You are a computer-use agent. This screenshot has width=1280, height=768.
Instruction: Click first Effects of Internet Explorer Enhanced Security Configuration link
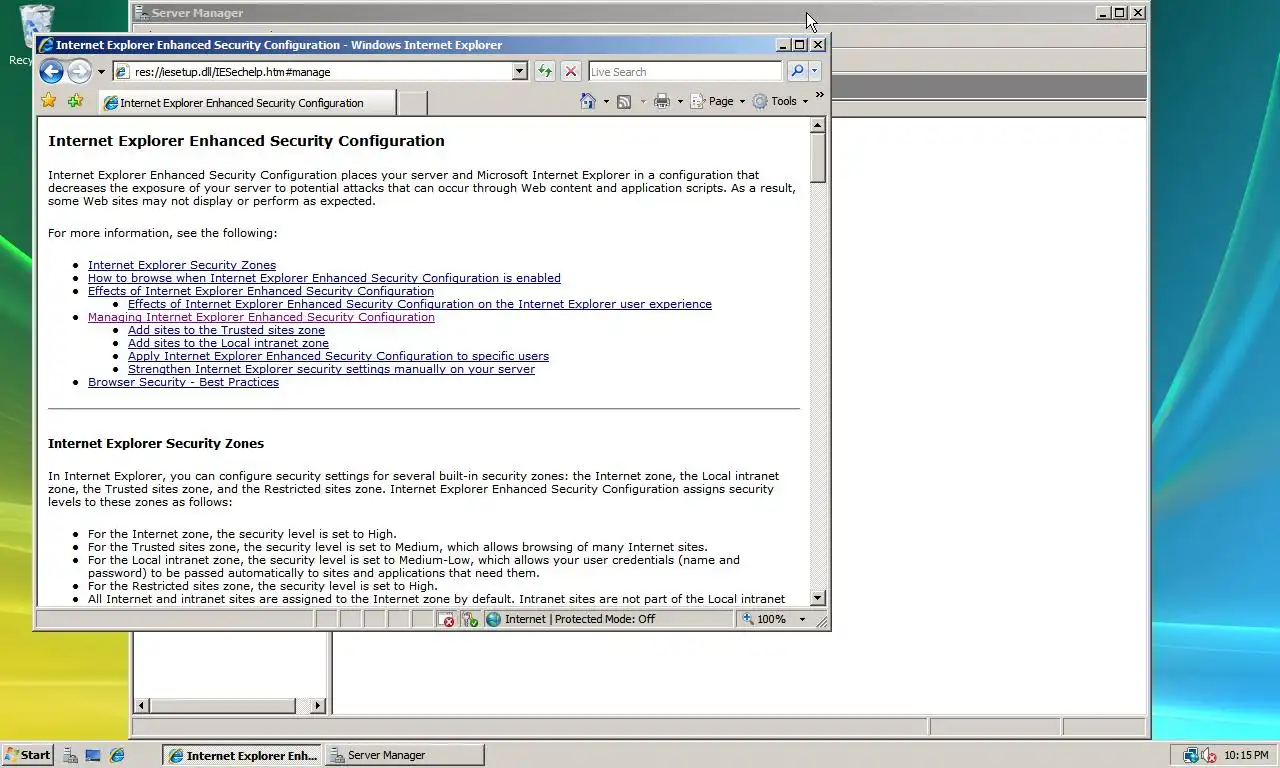pos(261,291)
